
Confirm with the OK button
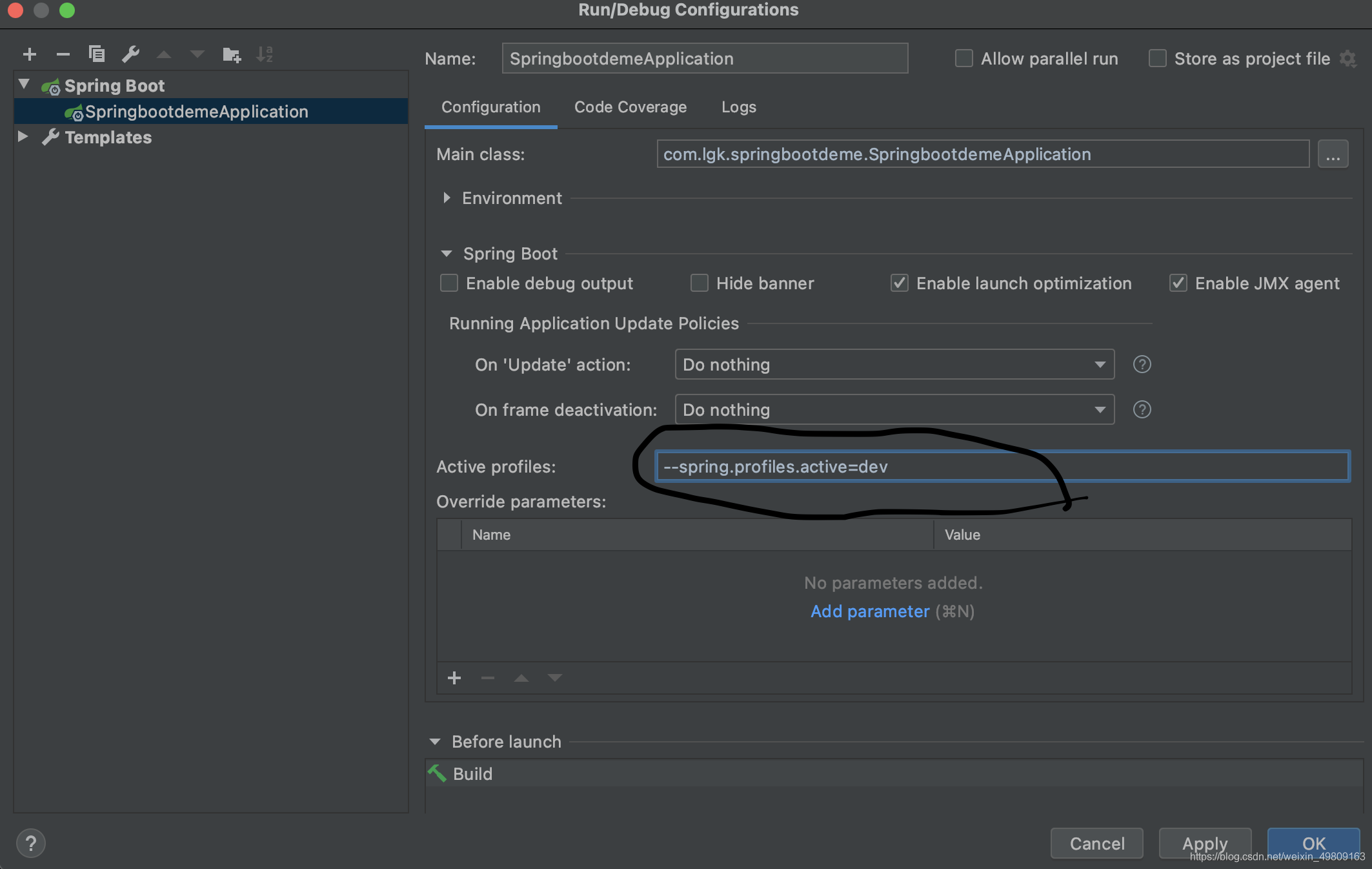point(1314,843)
